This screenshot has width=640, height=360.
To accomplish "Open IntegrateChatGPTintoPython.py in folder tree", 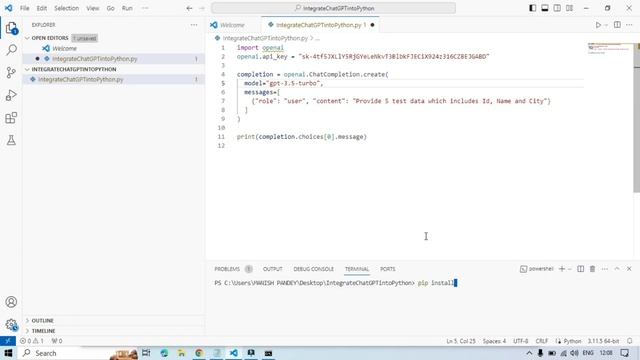I will pos(113,80).
